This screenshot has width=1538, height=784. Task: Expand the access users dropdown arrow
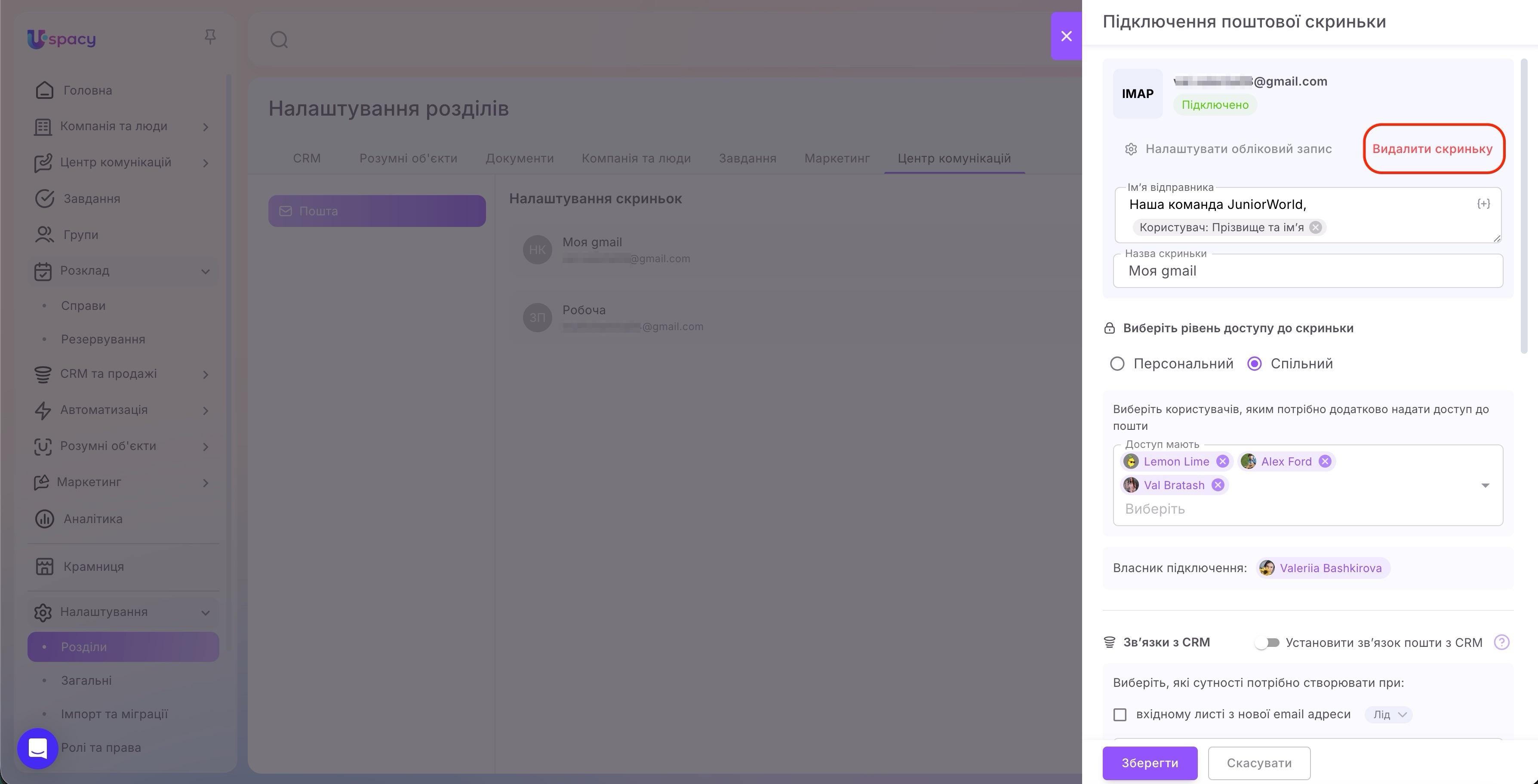click(x=1485, y=485)
